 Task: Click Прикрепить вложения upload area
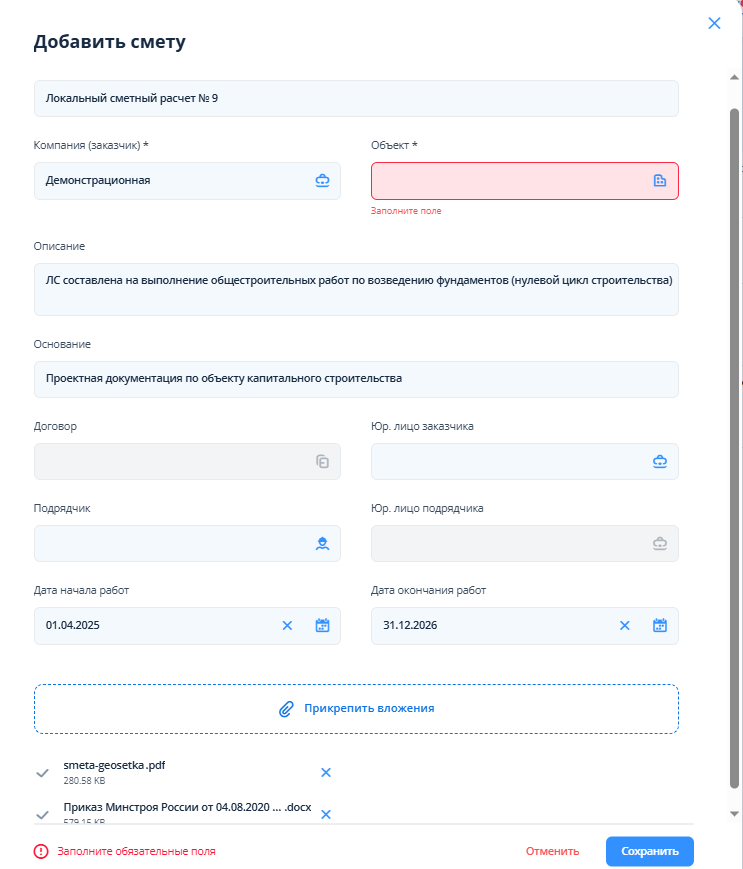coord(356,709)
